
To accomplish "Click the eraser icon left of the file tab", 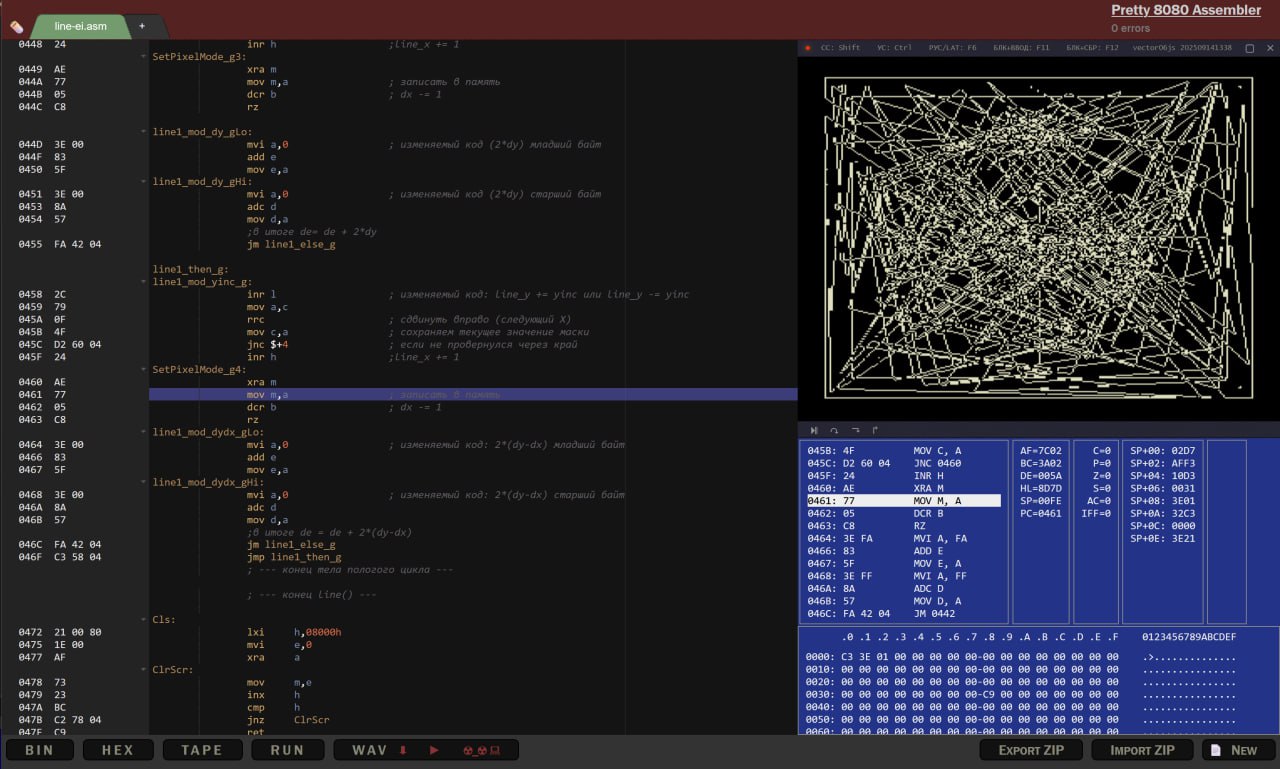I will pyautogui.click(x=16, y=26).
